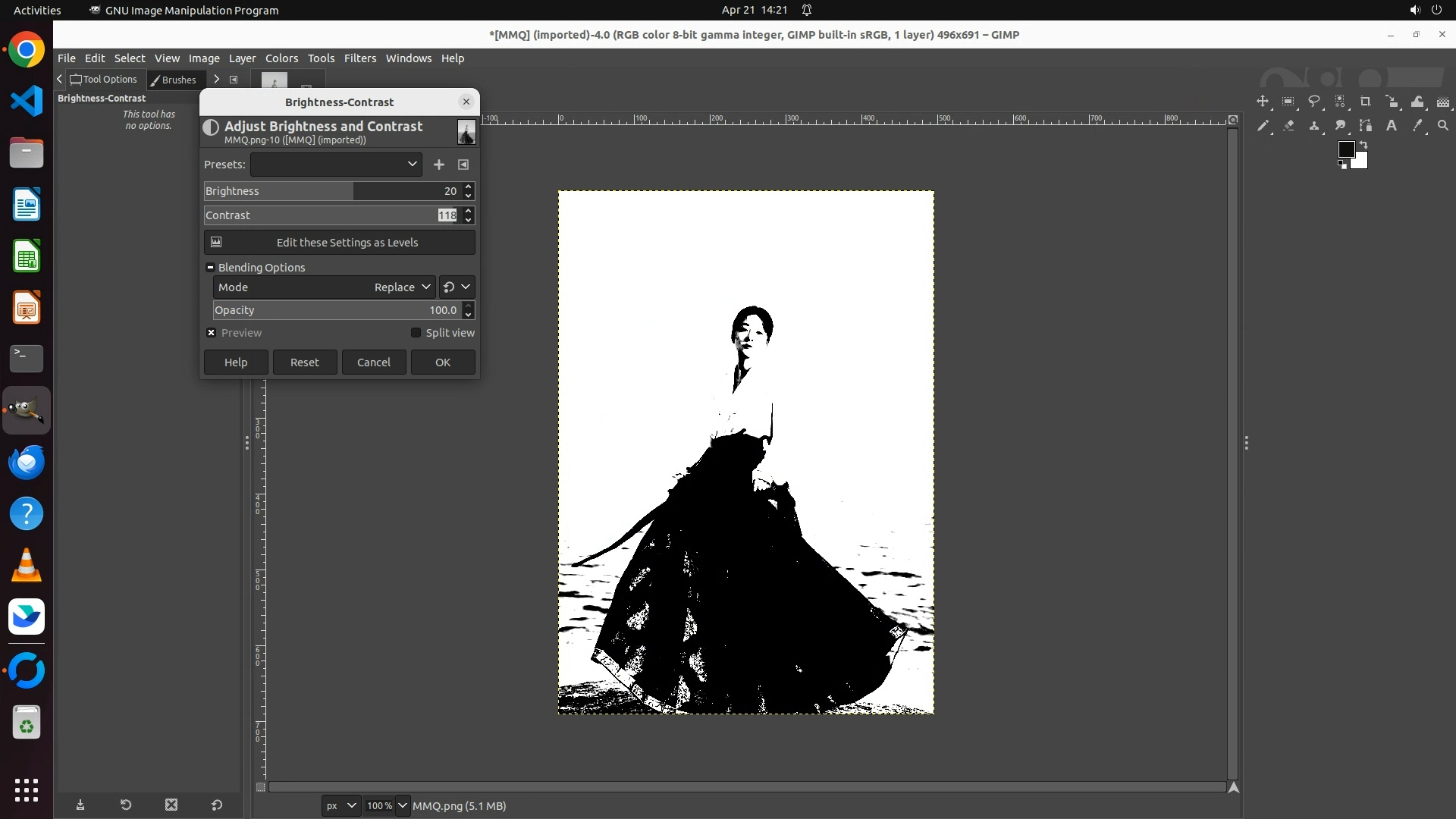Enable the Split view checkbox
Viewport: 1456px width, 819px height.
[416, 333]
